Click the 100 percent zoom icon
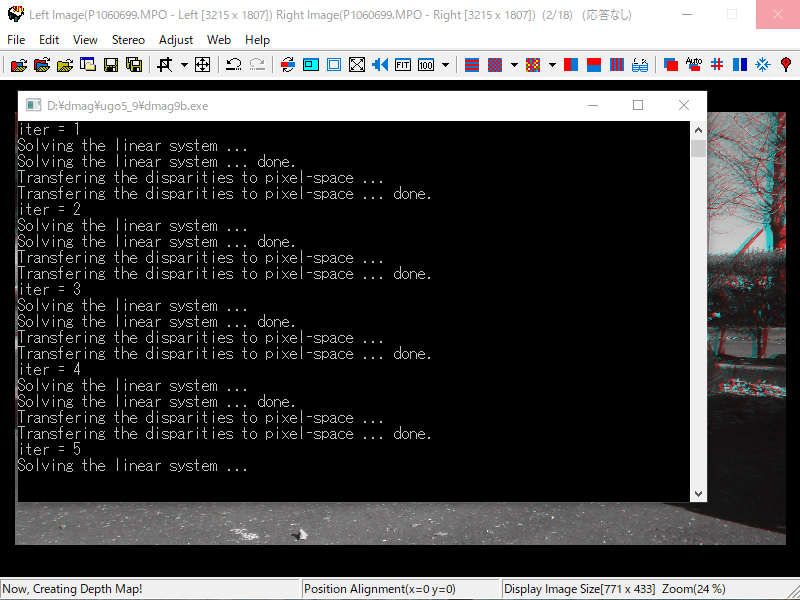The width and height of the screenshot is (800, 600). click(426, 65)
